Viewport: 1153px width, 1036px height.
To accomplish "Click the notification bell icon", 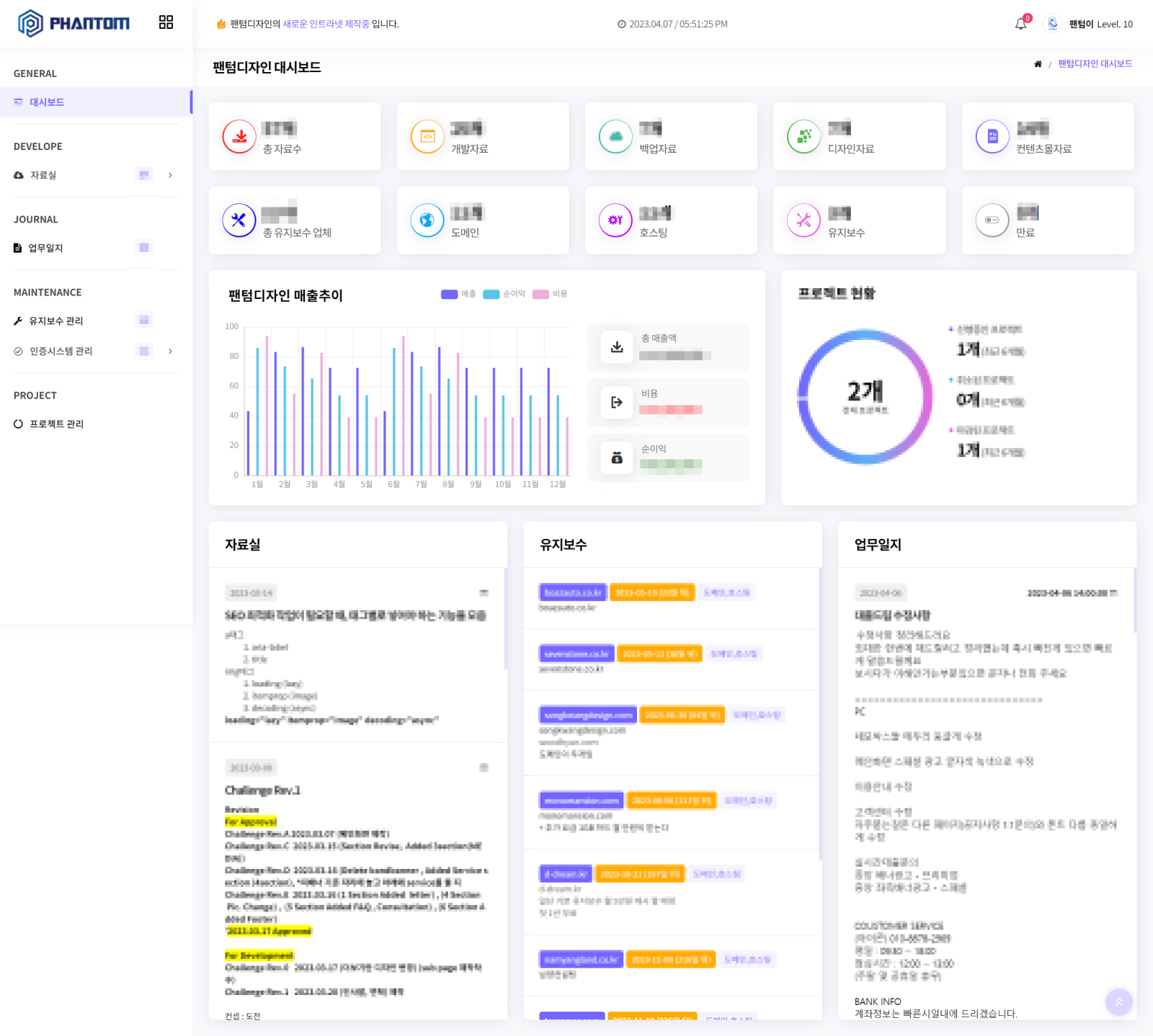I will pyautogui.click(x=1020, y=24).
